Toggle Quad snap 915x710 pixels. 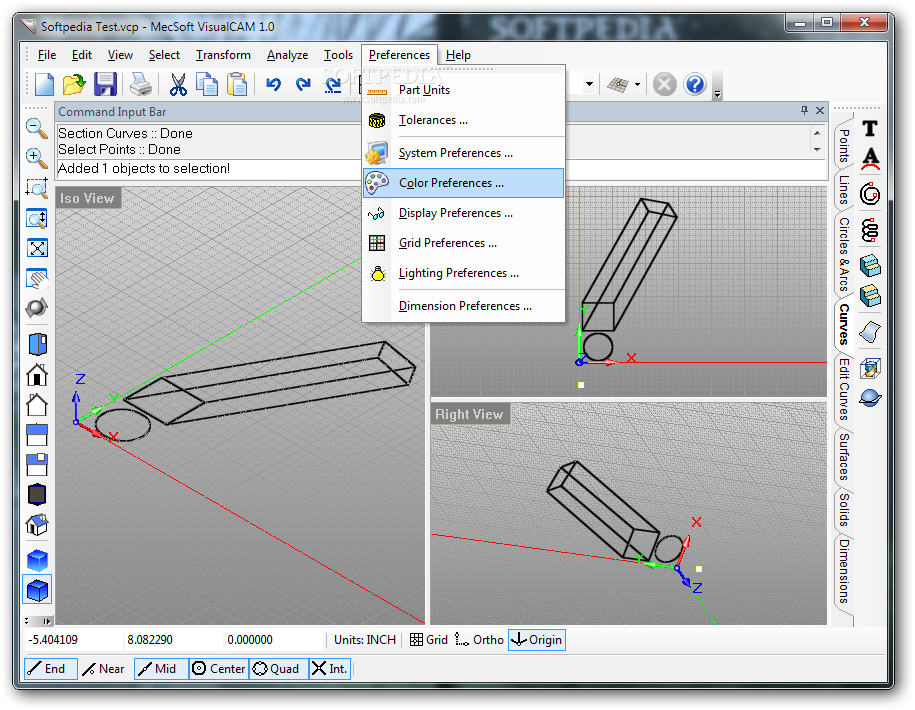coord(278,669)
